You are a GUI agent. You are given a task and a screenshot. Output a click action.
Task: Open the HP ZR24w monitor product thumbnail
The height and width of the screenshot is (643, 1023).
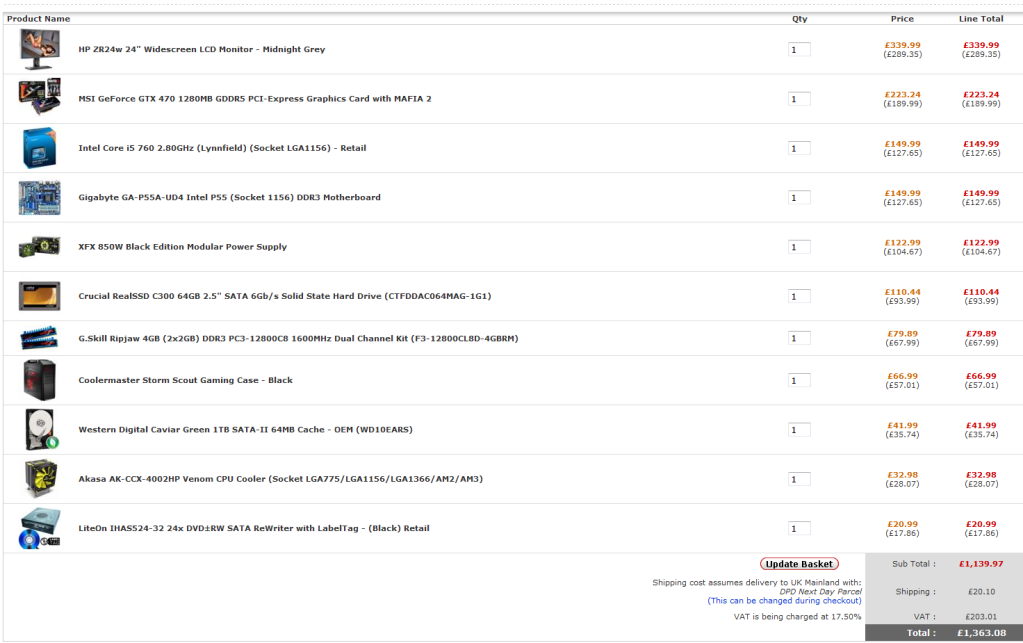coord(40,50)
